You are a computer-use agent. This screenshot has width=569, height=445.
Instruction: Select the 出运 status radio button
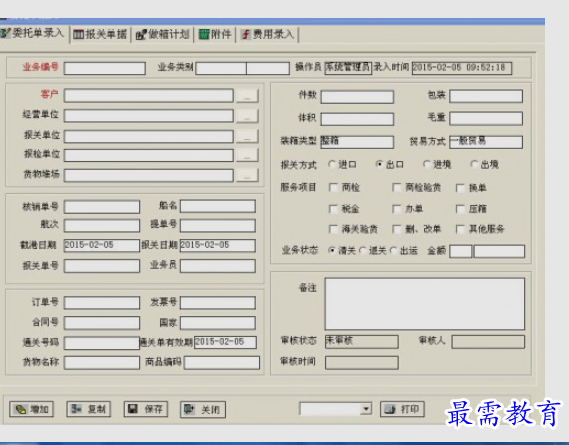(x=394, y=250)
